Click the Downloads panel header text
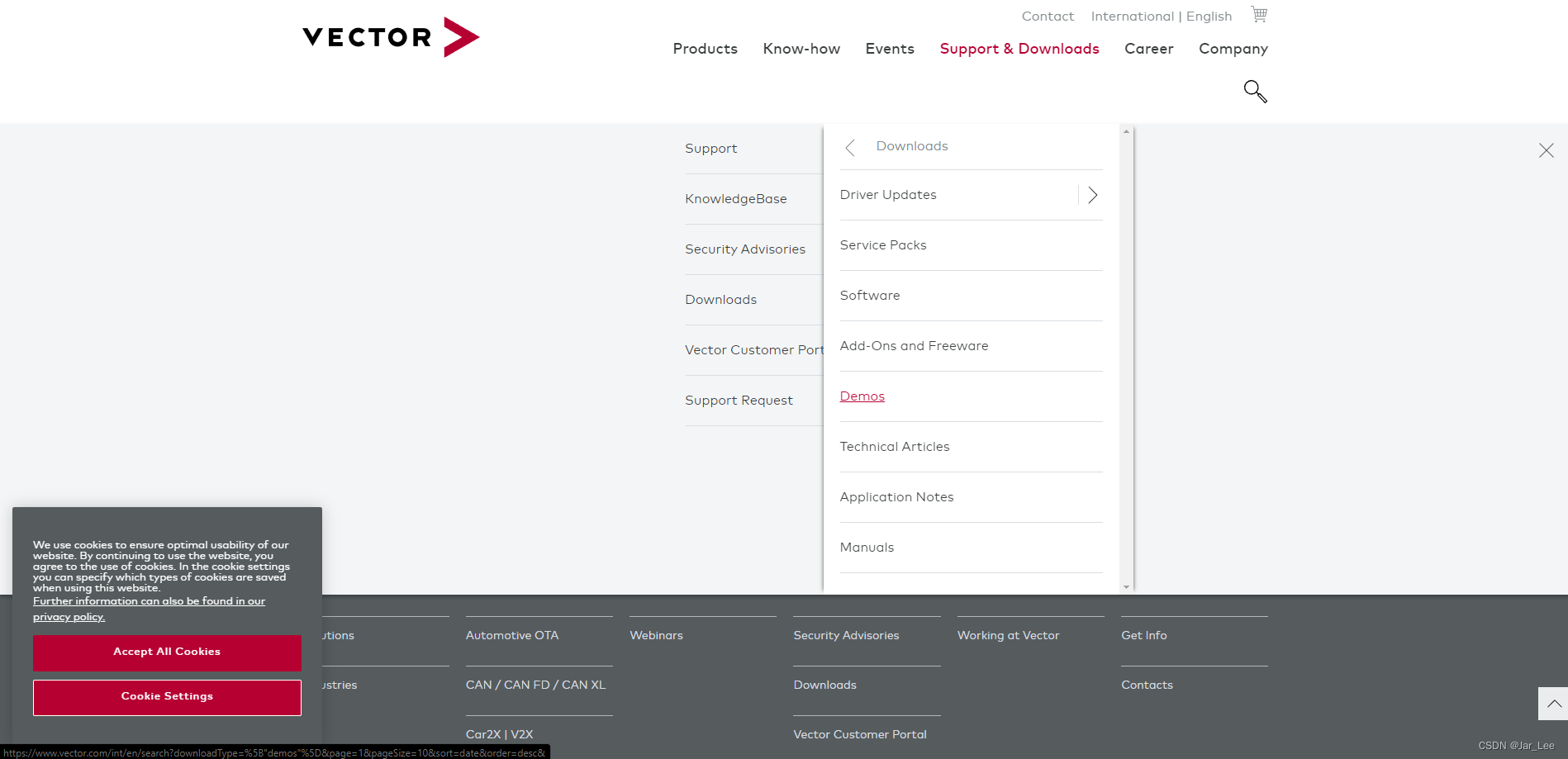The width and height of the screenshot is (1568, 759). coord(912,146)
